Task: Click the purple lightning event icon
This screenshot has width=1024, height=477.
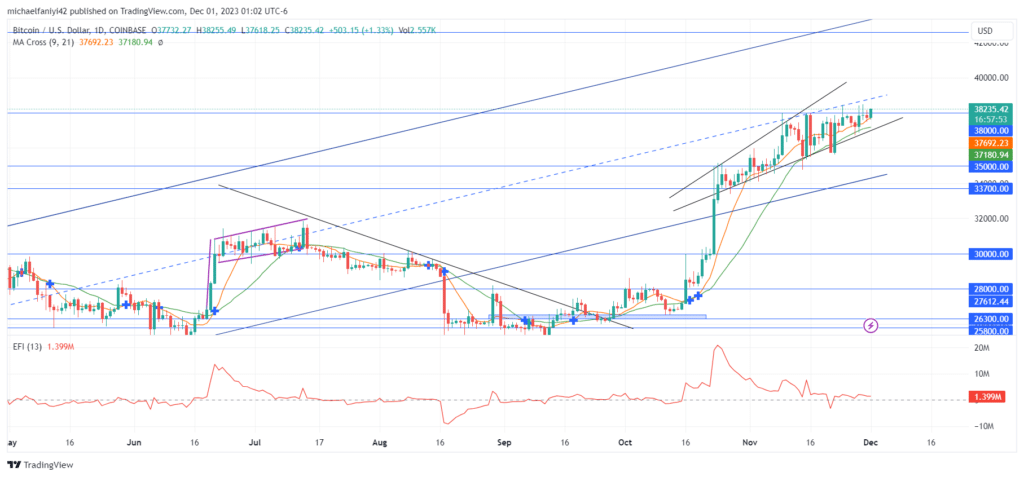Action: (871, 325)
